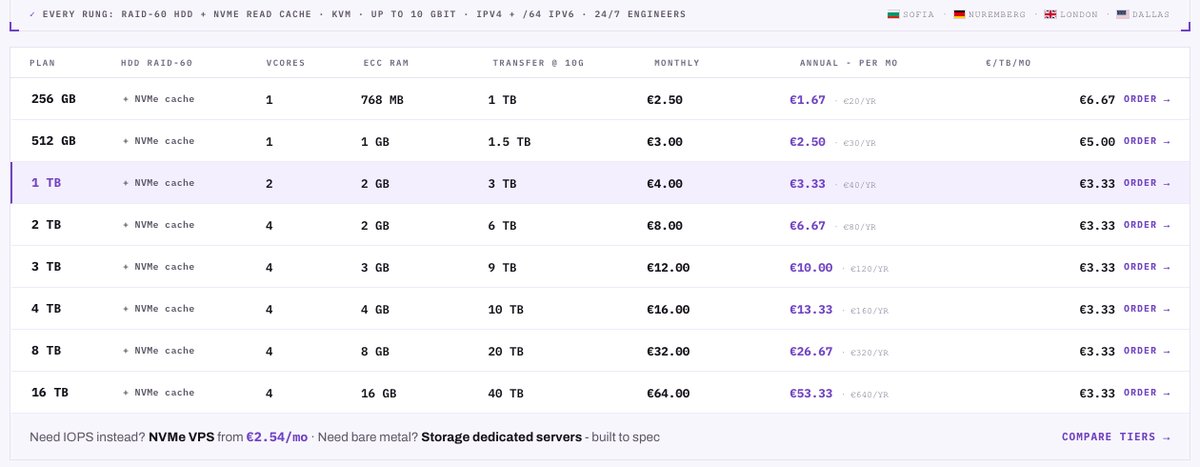Open the Storage dedicated servers link
Image resolution: width=1200 pixels, height=467 pixels.
pyautogui.click(x=500, y=437)
